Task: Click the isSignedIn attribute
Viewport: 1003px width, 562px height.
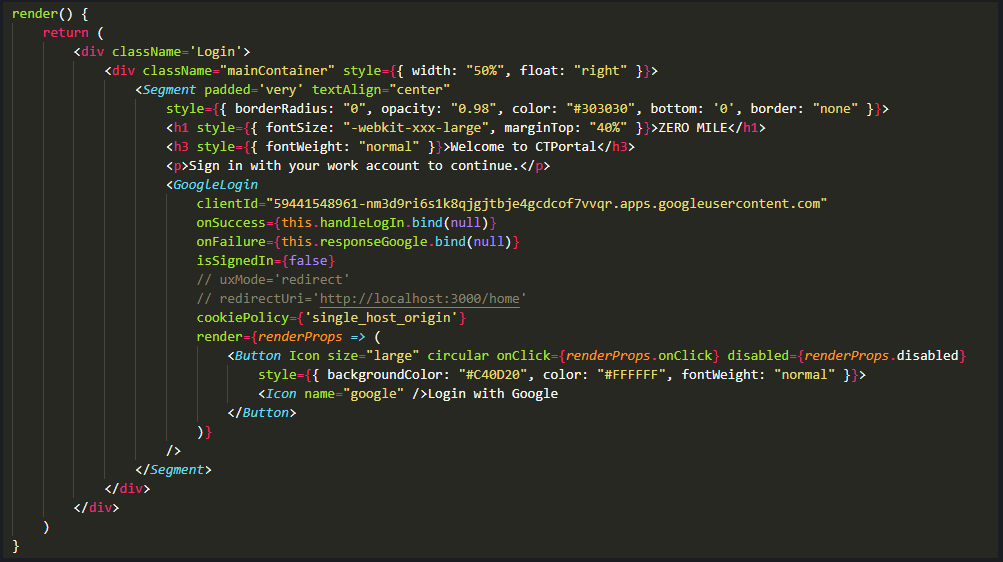Action: 235,260
